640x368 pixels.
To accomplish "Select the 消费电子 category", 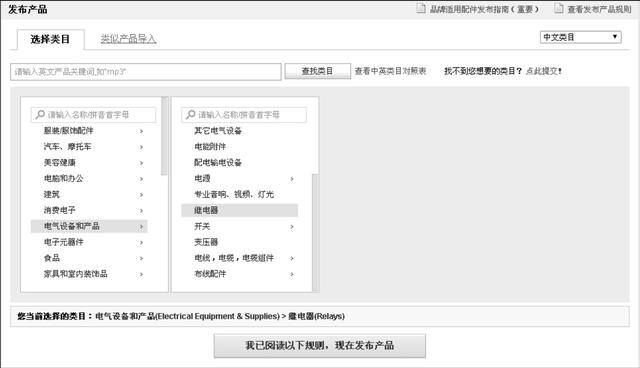I will pyautogui.click(x=60, y=210).
